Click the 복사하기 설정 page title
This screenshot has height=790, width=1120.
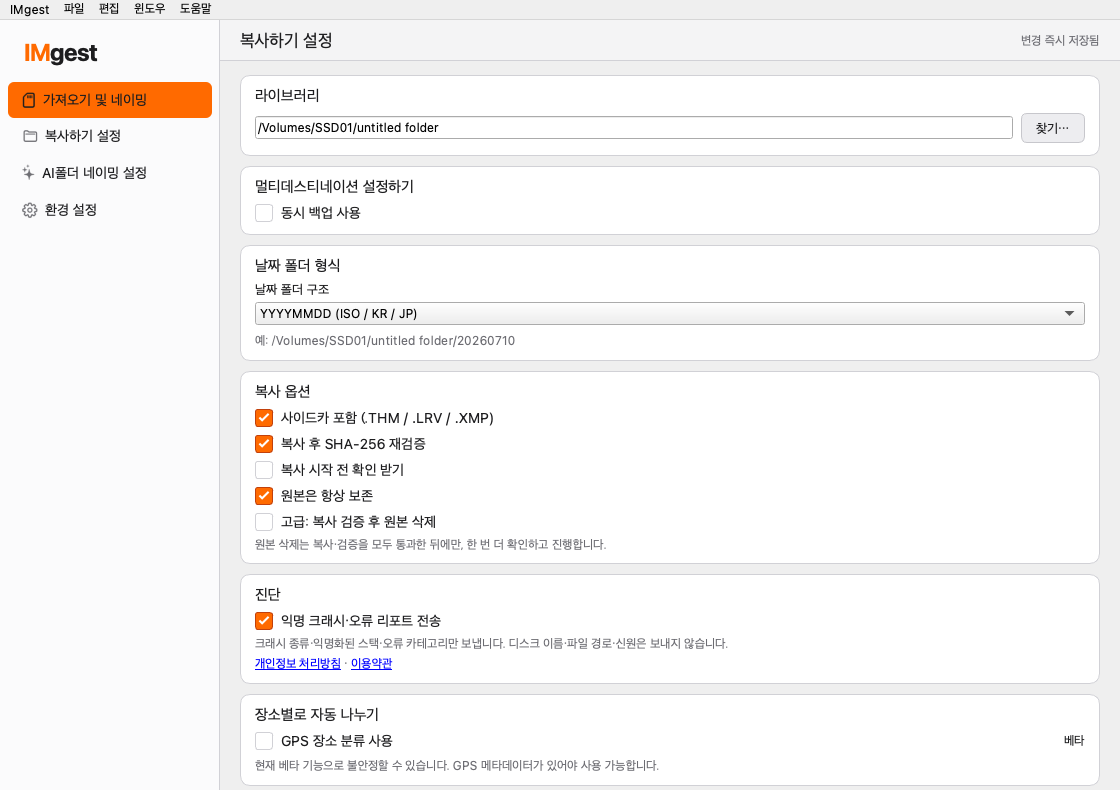[286, 40]
